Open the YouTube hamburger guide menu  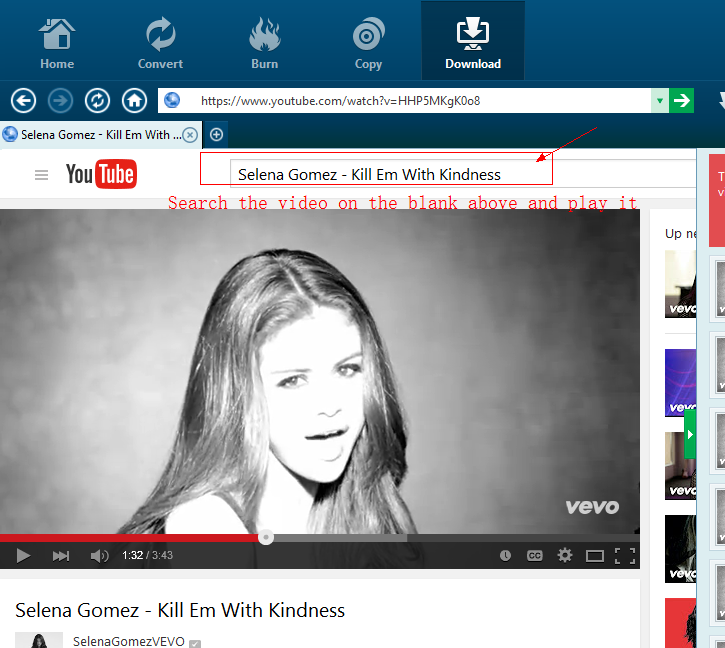point(42,175)
